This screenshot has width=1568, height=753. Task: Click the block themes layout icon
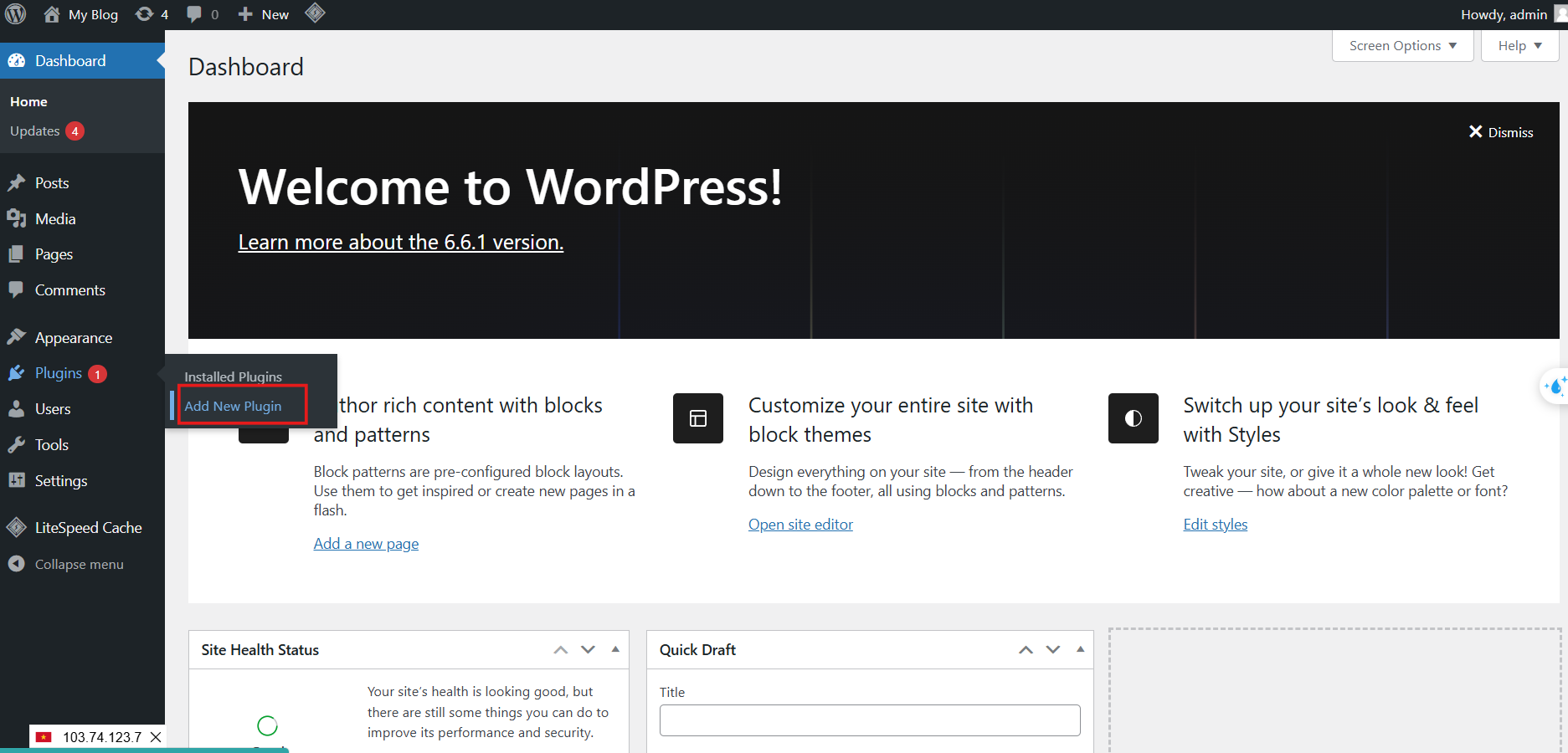698,418
